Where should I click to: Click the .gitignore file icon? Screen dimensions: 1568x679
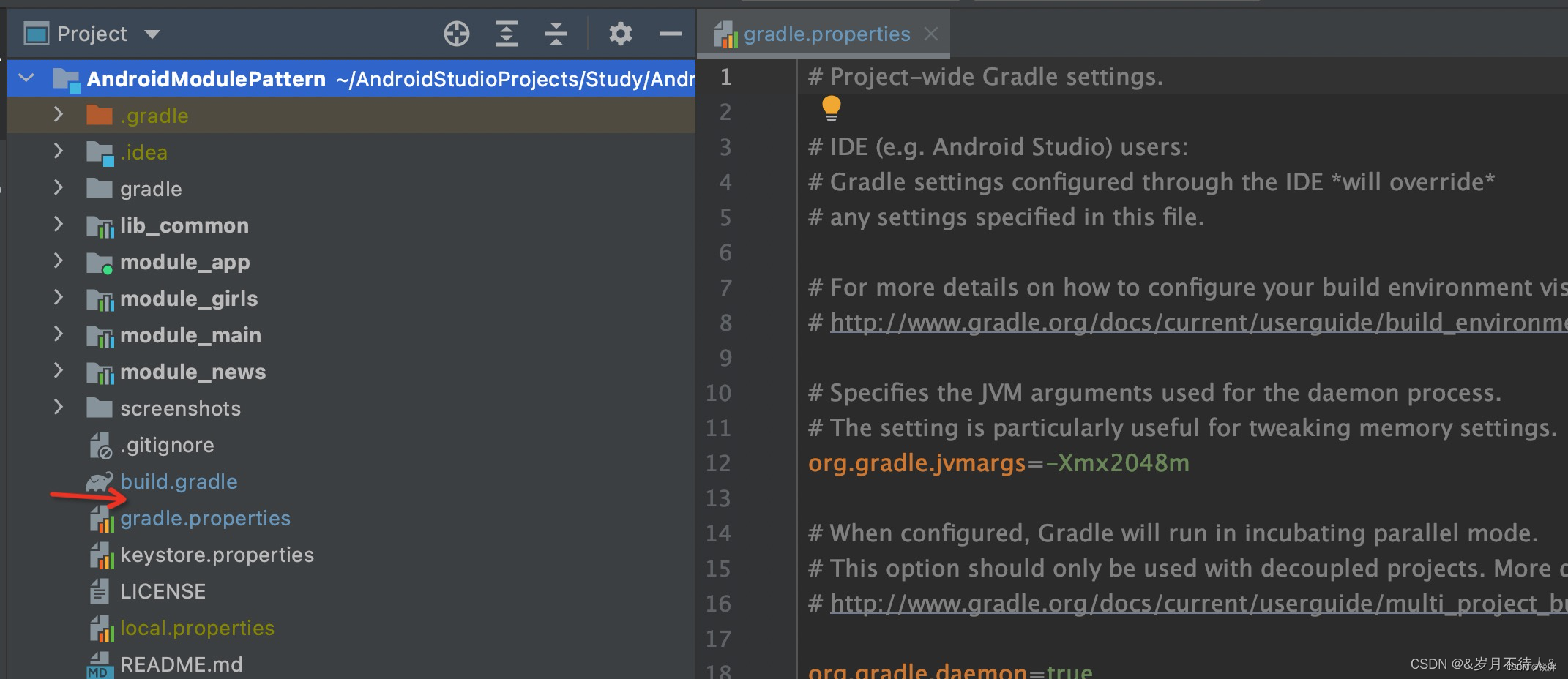coord(100,445)
